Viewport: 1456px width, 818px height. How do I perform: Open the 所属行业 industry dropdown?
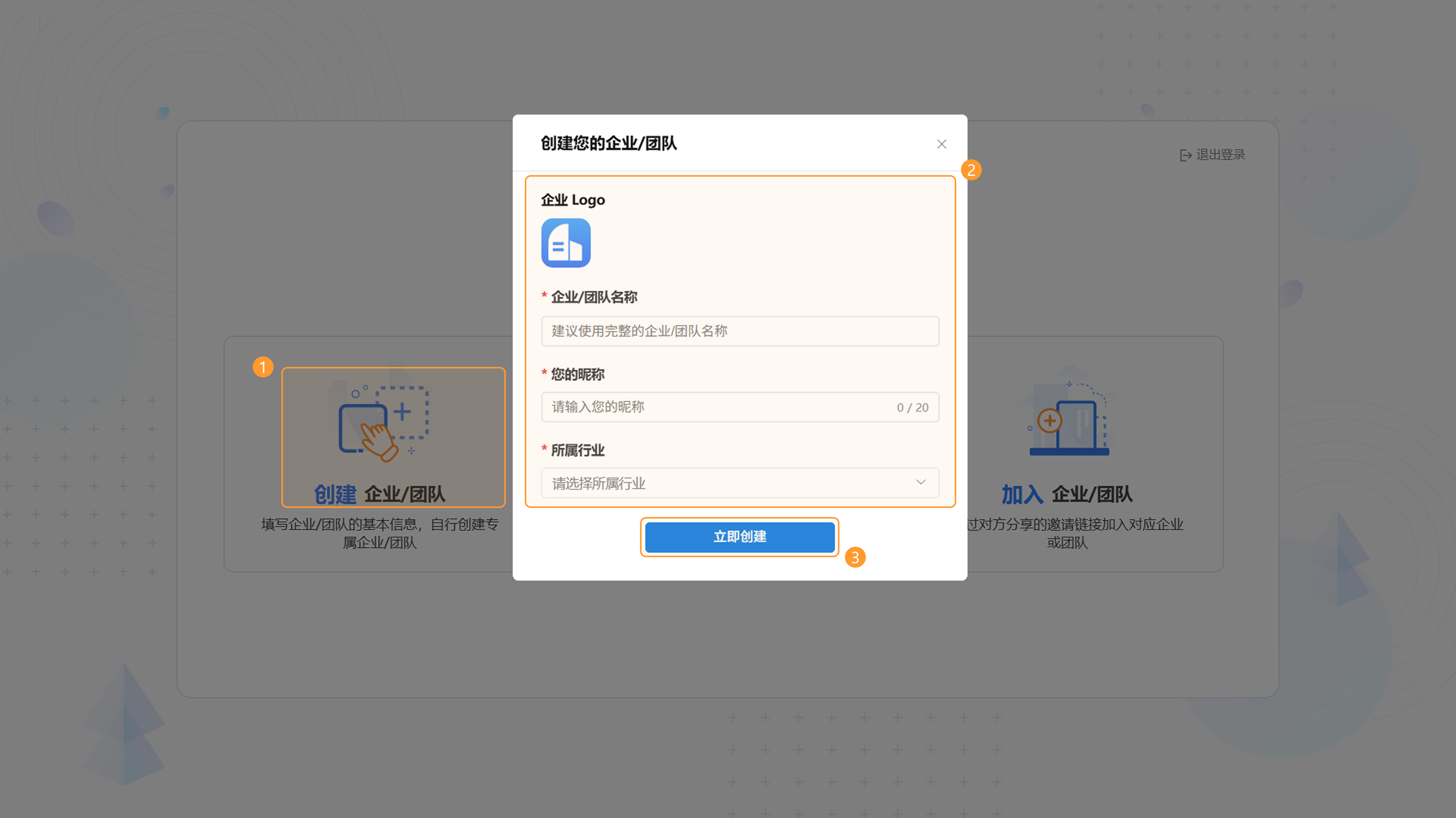click(740, 483)
